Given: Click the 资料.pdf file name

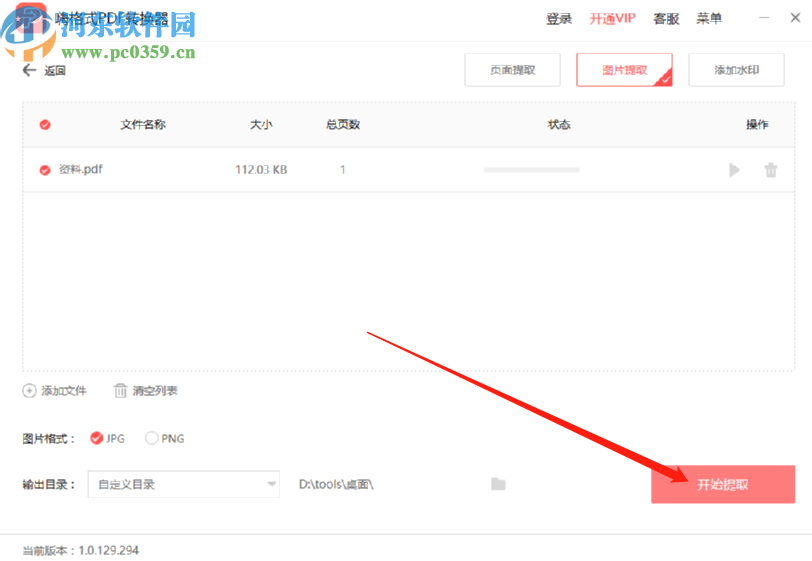Looking at the screenshot, I should (80, 169).
